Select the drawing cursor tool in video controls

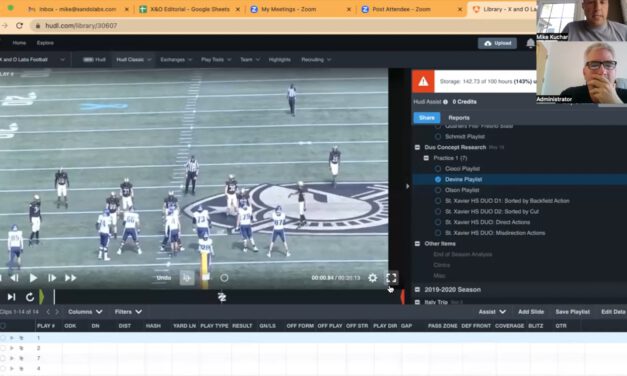point(187,278)
